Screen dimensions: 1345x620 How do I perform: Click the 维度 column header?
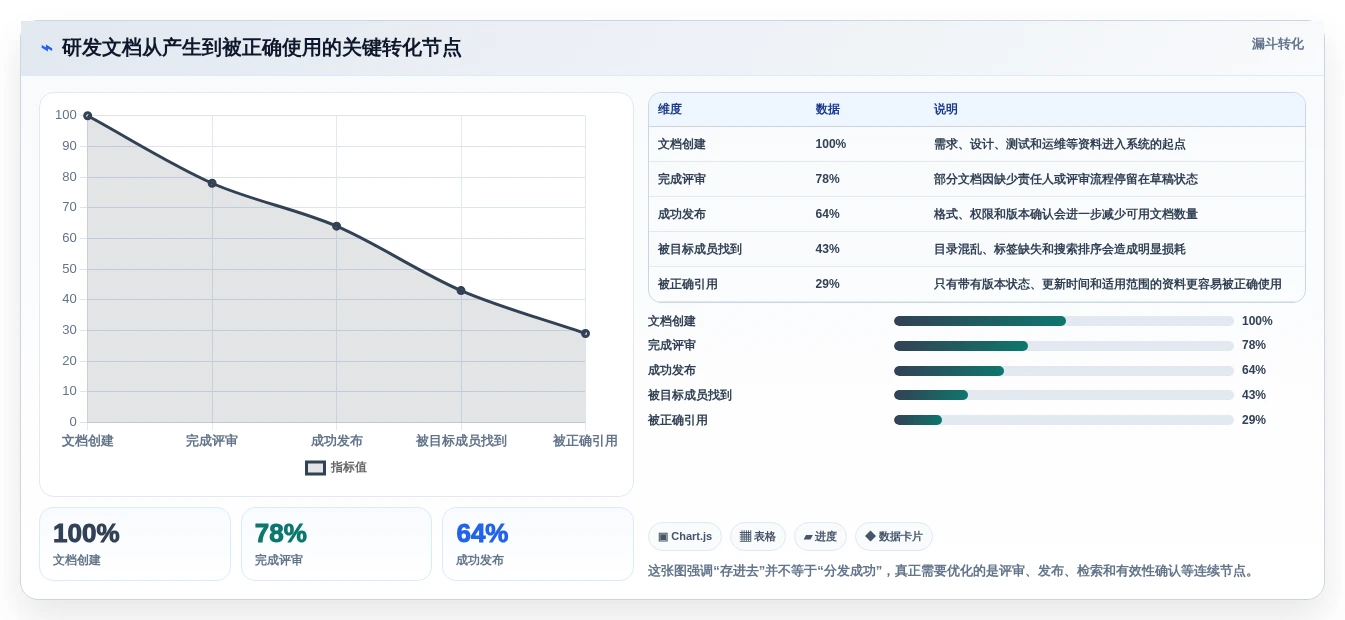670,110
